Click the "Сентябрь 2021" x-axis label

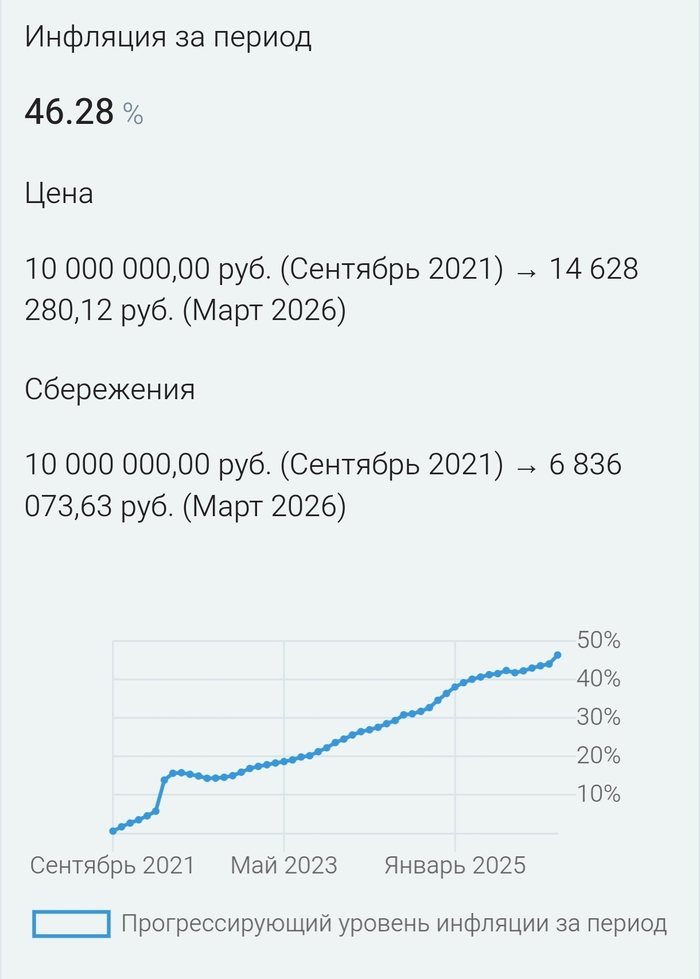112,866
